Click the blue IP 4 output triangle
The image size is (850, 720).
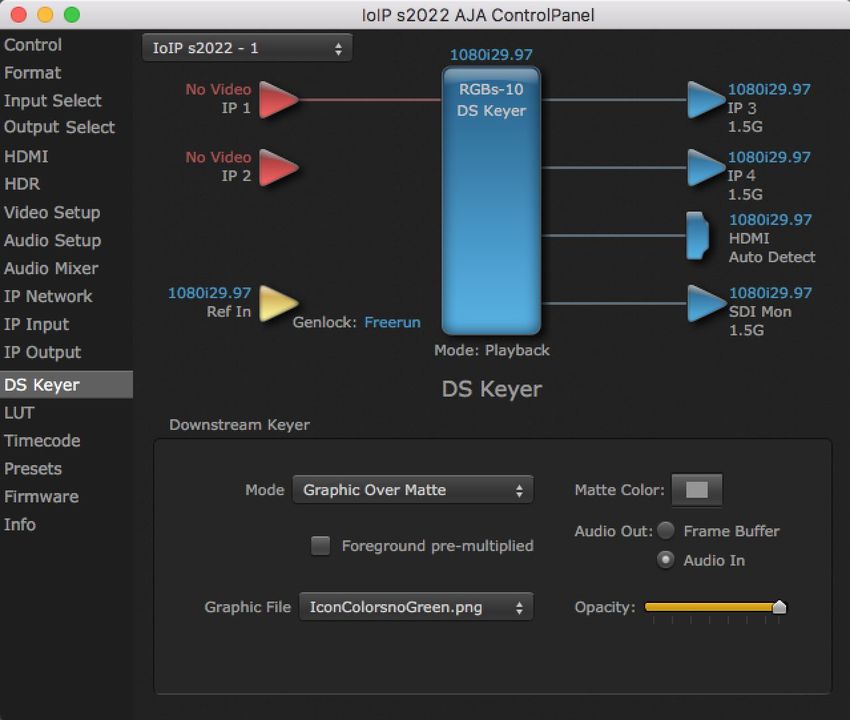706,168
